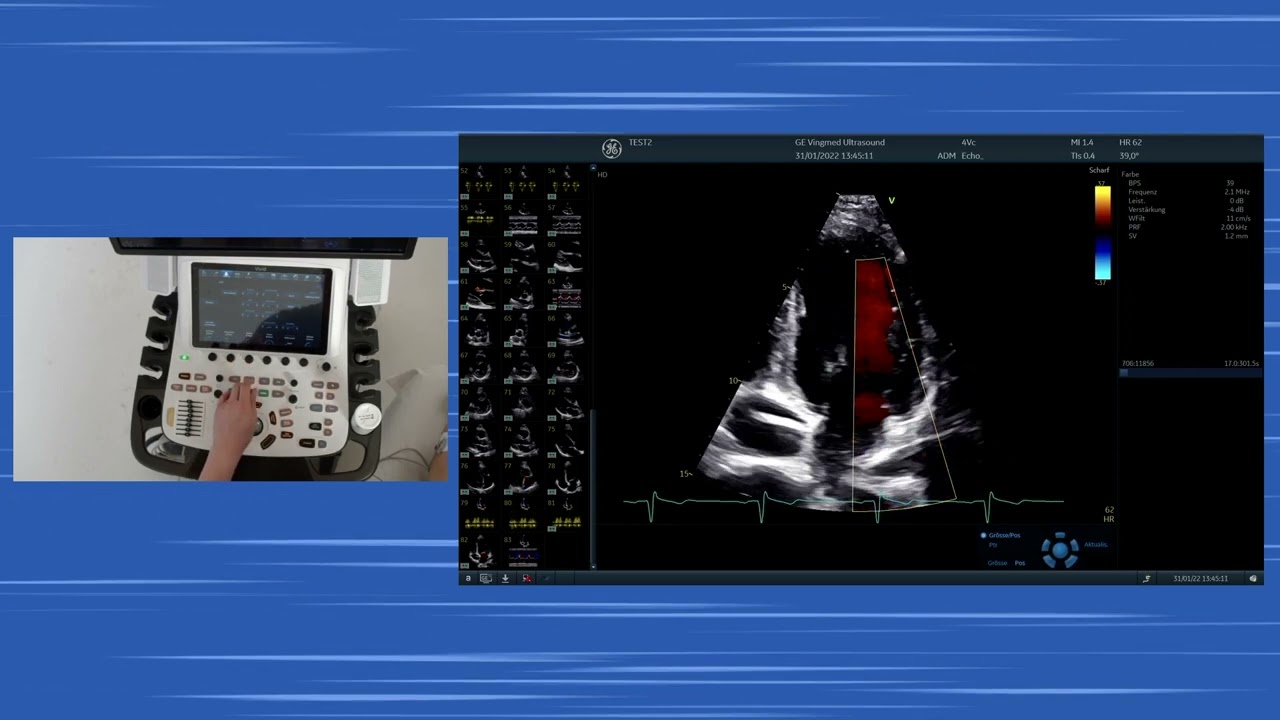
Task: Click the status bar timestamp 31/01/22 13:45:11
Action: [x=1200, y=578]
